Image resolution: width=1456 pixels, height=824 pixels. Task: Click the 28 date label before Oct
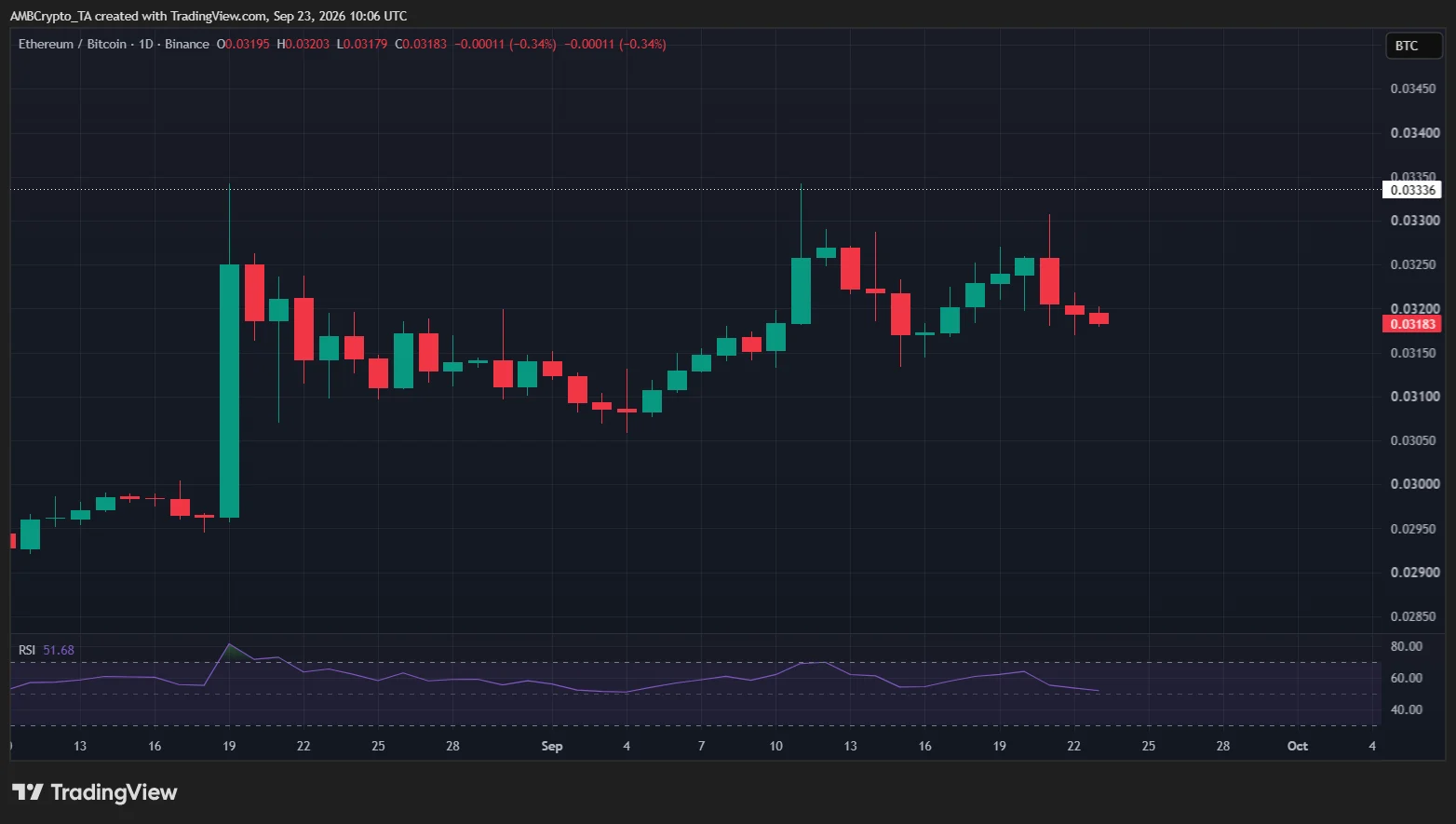pos(1222,746)
